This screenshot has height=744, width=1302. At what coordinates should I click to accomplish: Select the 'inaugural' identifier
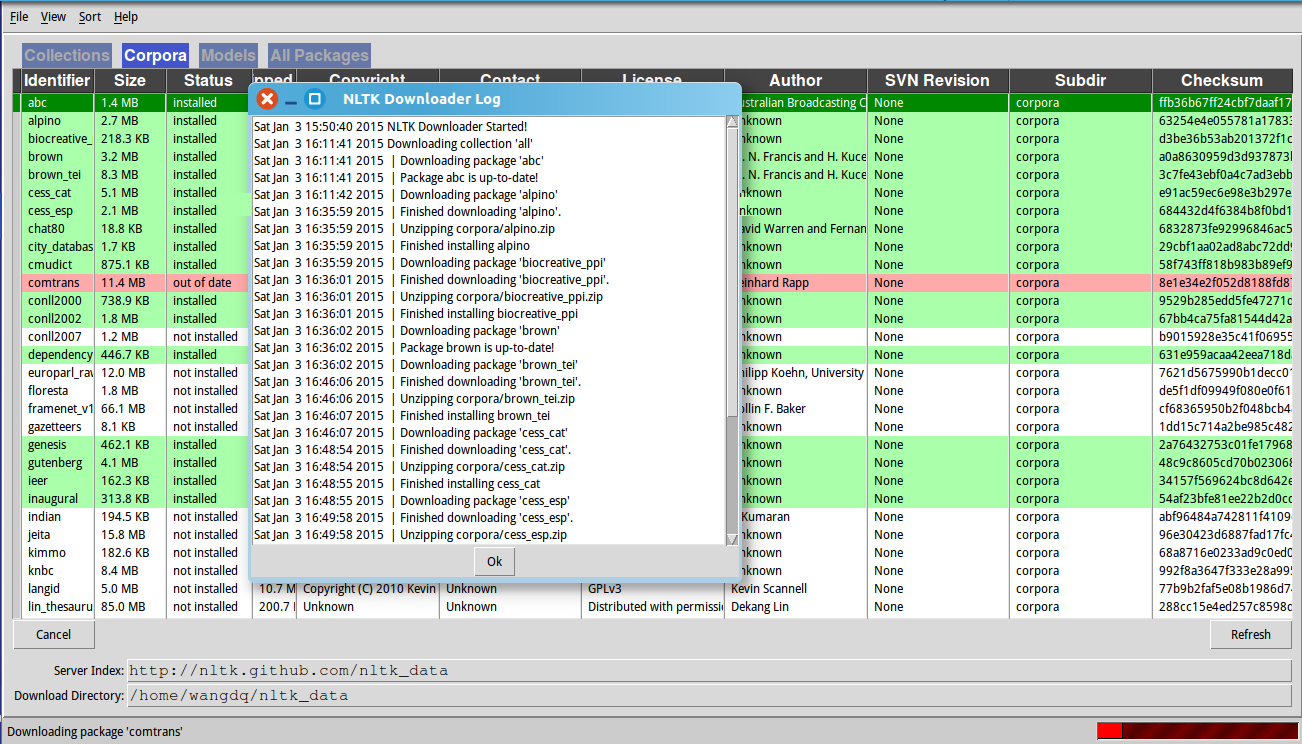pyautogui.click(x=52, y=499)
